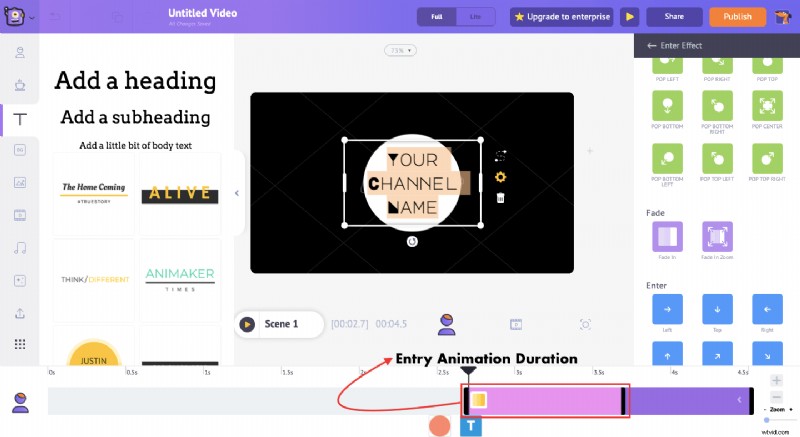Preview the video with yellow play button
Image resolution: width=800 pixels, height=437 pixels.
coord(630,17)
